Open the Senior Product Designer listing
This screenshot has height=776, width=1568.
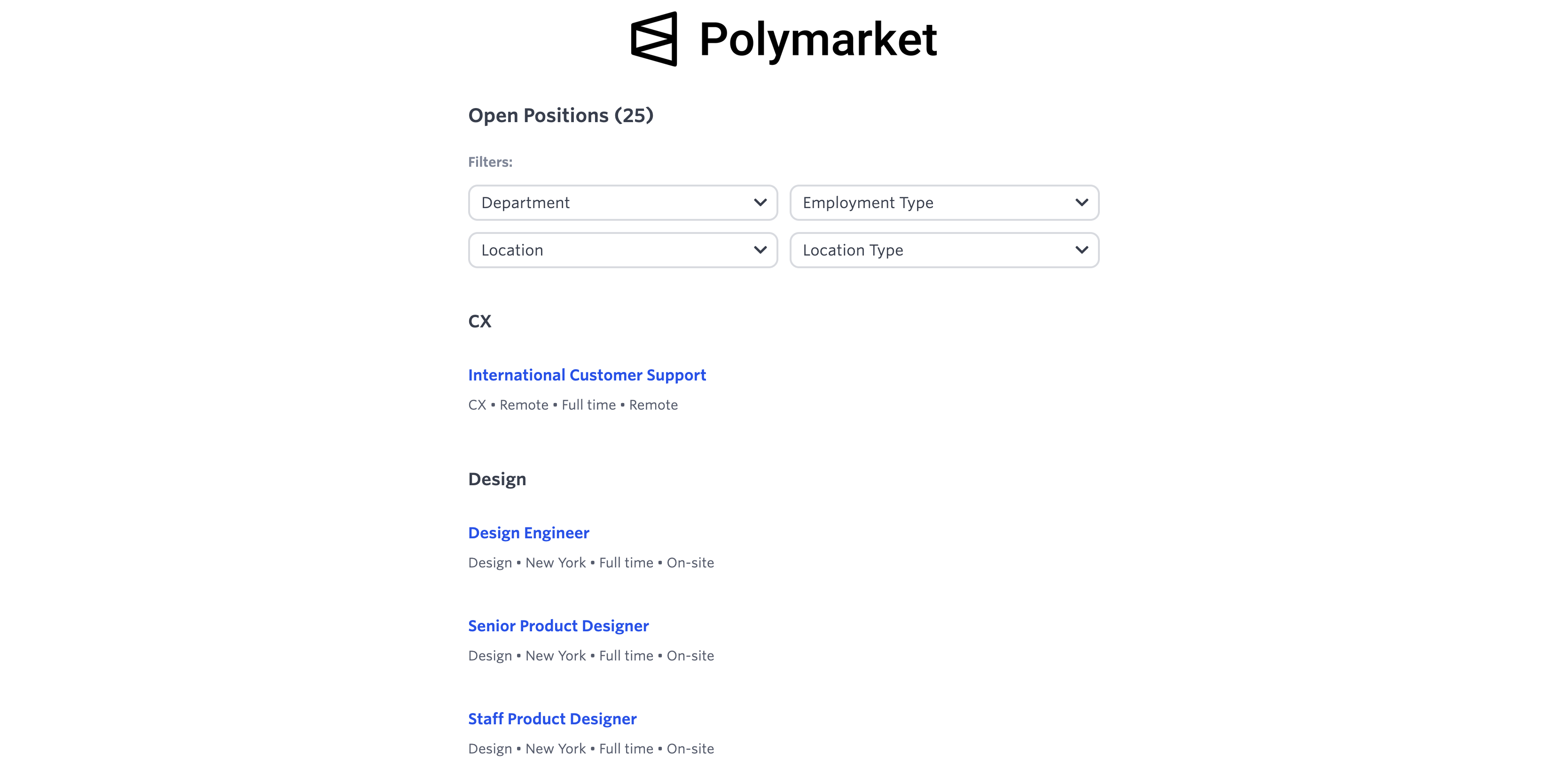tap(558, 626)
